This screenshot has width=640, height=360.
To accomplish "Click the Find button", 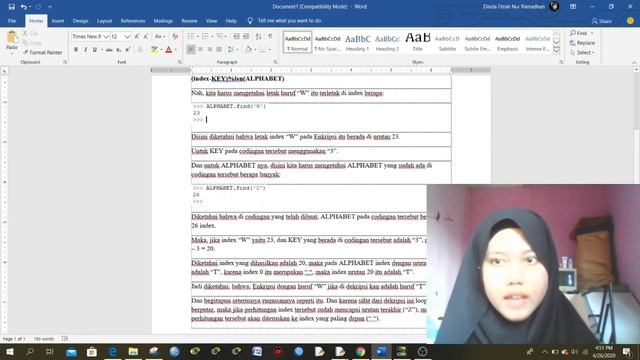I will 579,33.
